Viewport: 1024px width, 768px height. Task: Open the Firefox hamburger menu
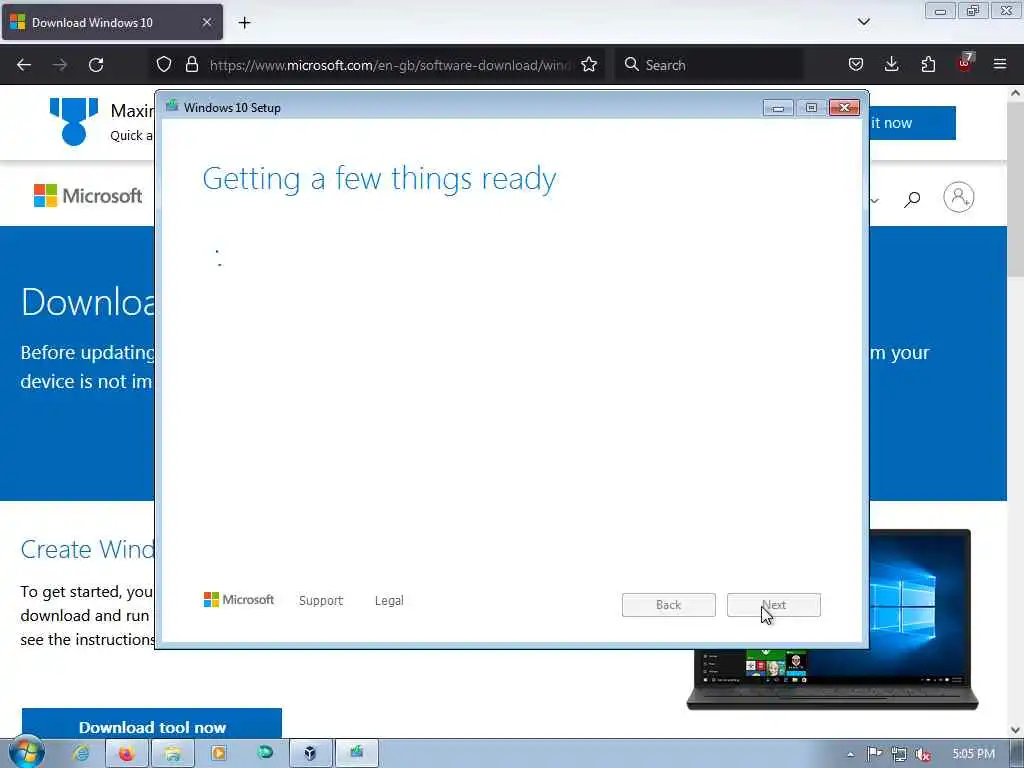(1000, 65)
